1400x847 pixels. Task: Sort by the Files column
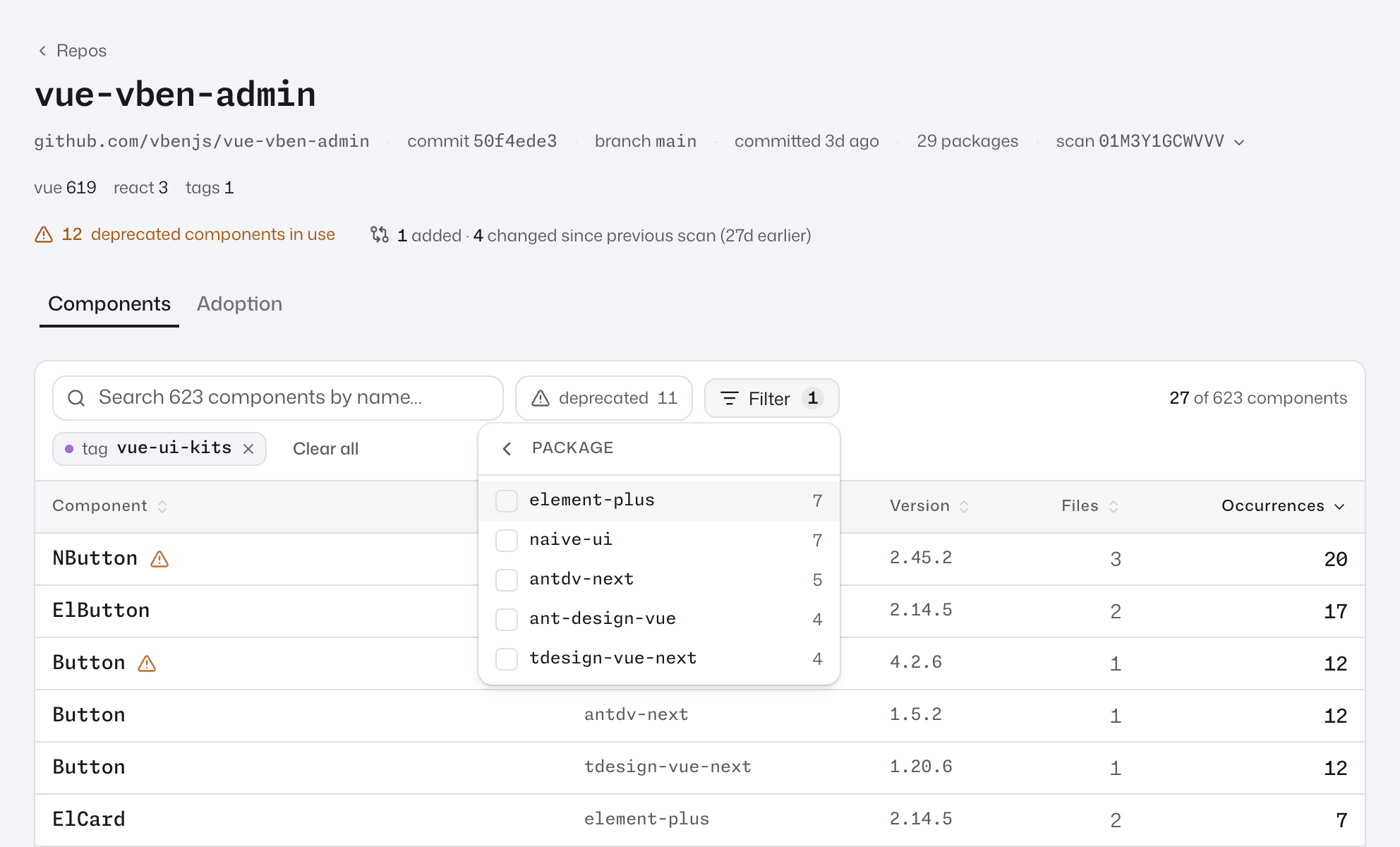[1090, 506]
